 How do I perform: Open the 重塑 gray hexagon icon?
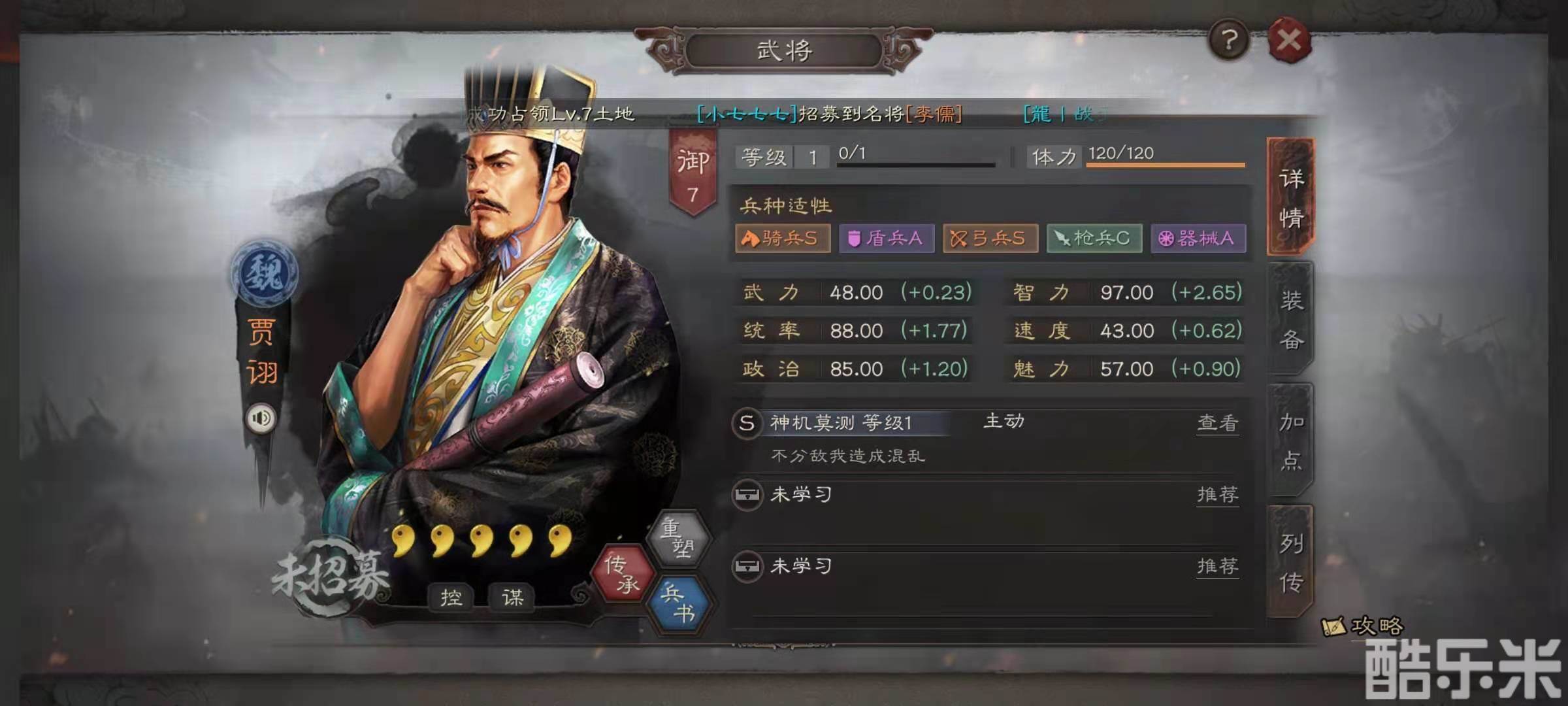click(678, 537)
